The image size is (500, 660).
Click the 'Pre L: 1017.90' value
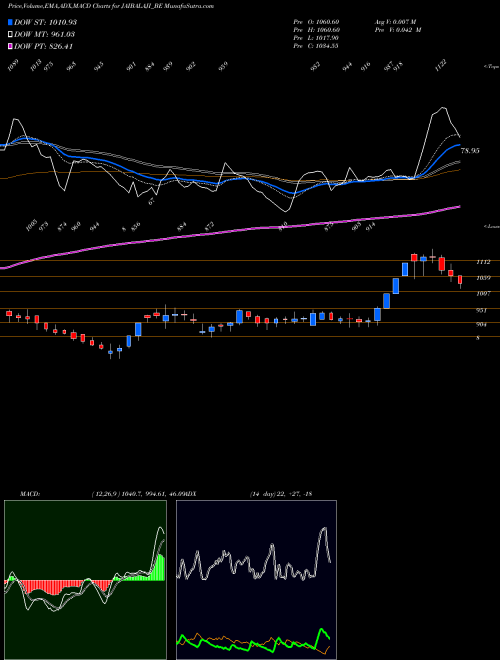pos(316,38)
